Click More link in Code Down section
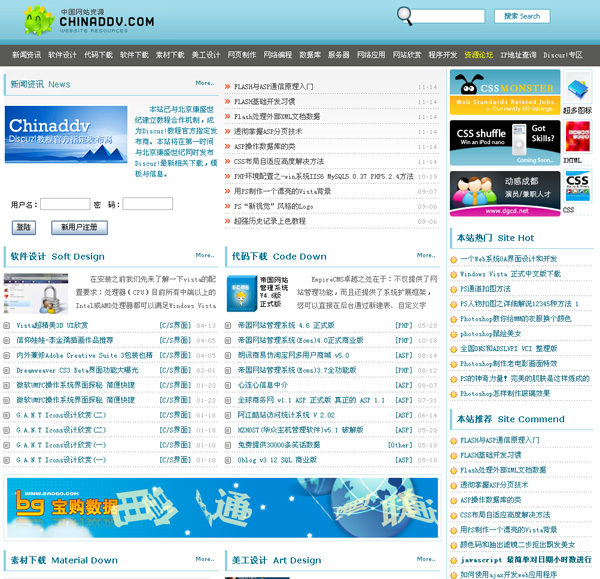This screenshot has height=579, width=600. 426,255
